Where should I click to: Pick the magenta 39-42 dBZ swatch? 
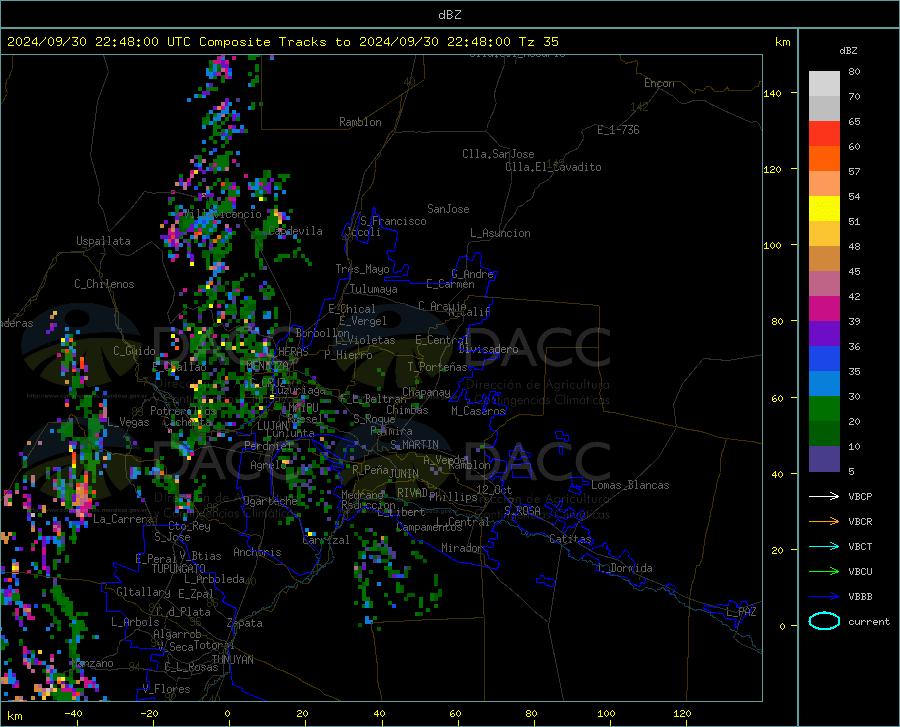click(824, 309)
